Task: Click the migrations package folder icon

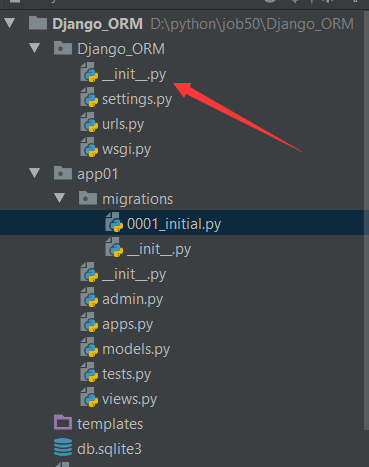Action: coord(88,198)
